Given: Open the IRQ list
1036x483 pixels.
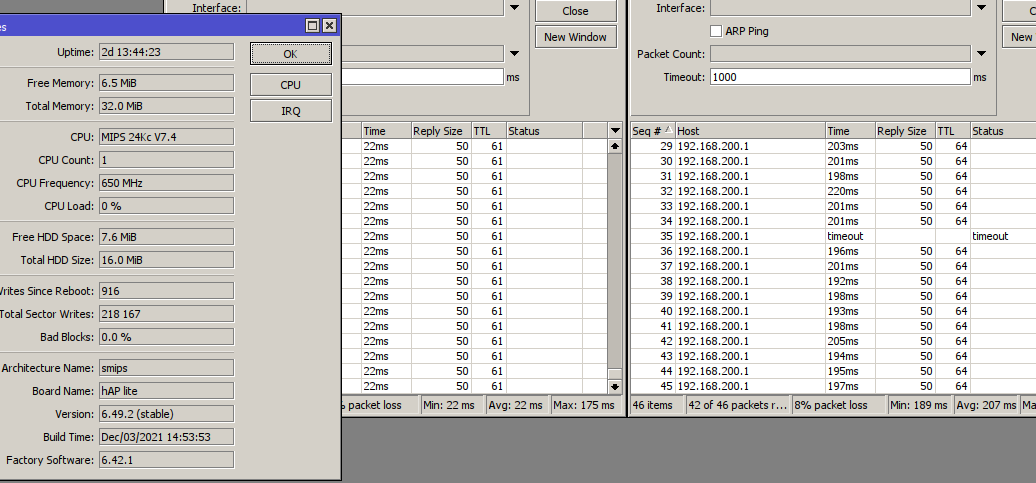Looking at the screenshot, I should coord(291,111).
